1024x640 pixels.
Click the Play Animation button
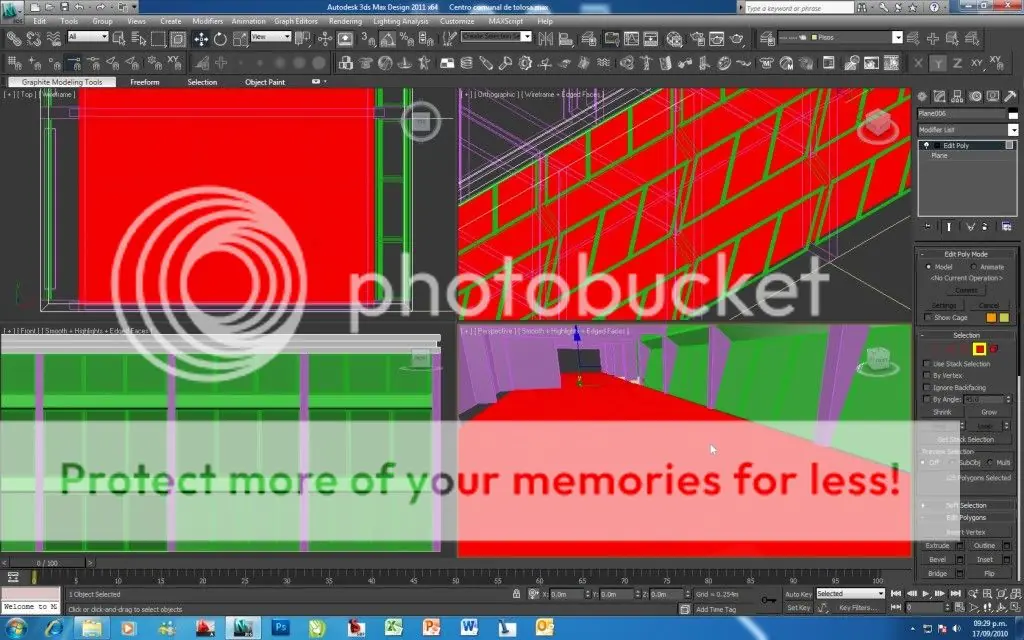click(926, 594)
